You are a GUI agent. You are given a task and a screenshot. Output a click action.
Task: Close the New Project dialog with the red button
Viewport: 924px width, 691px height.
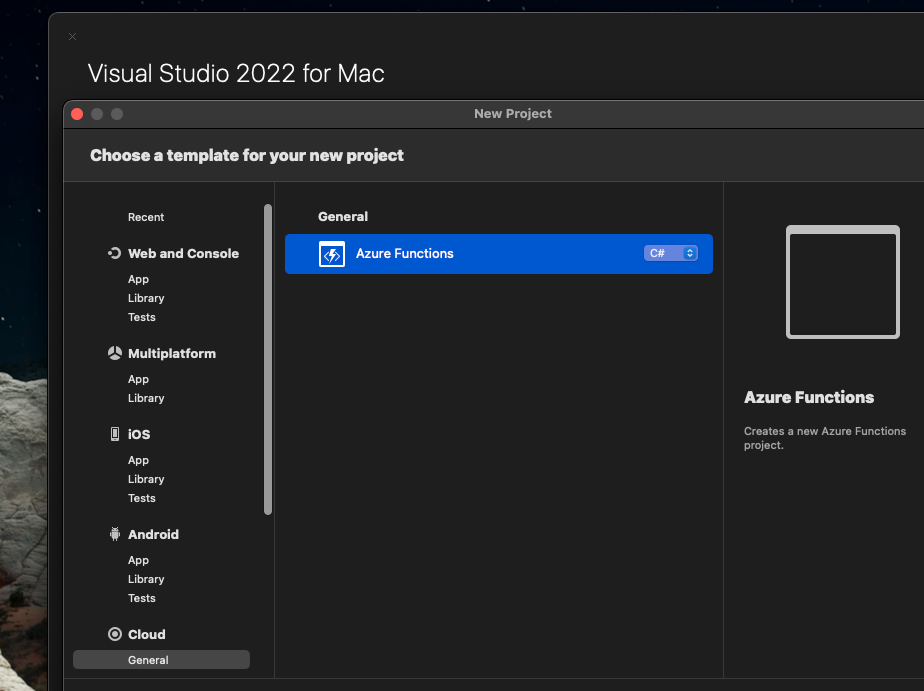point(77,114)
